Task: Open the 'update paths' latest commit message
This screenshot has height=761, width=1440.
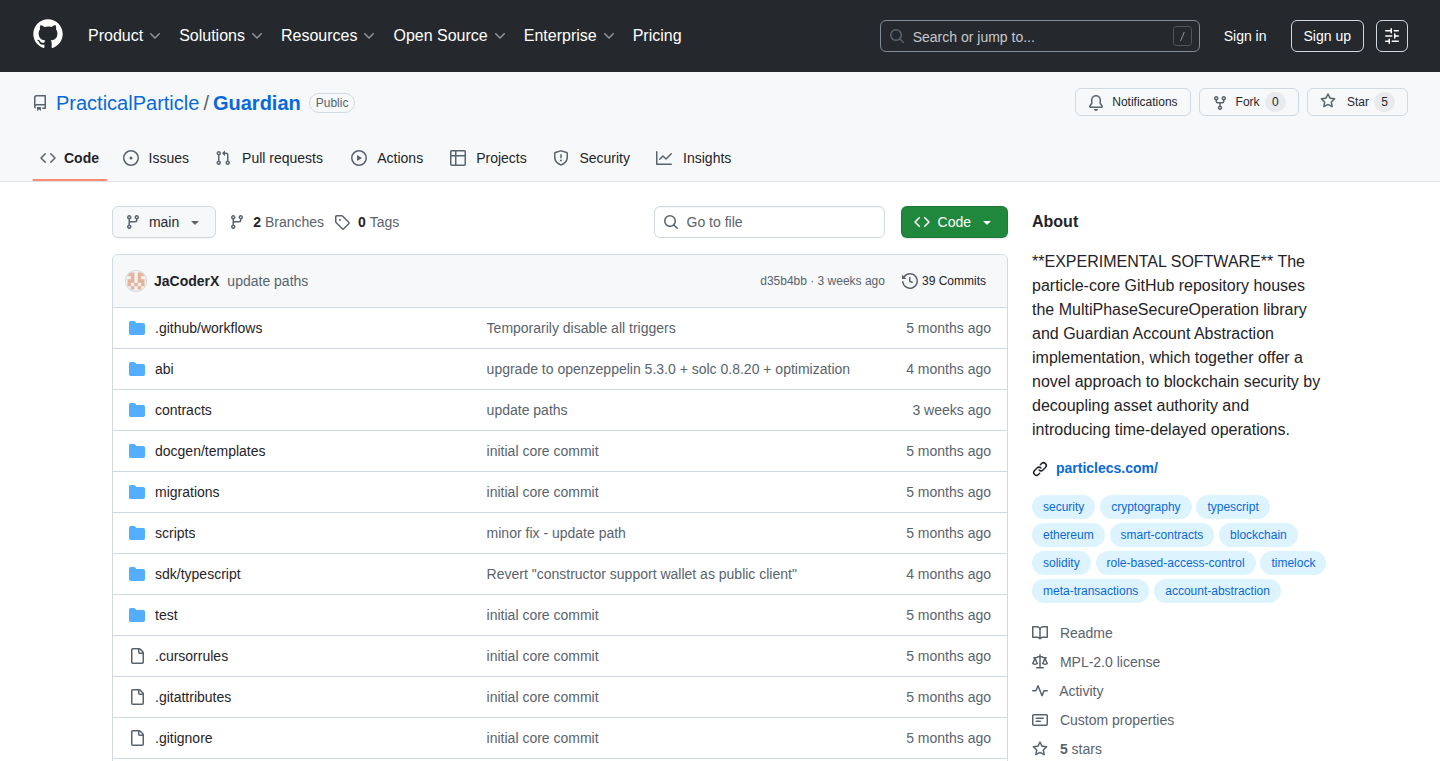Action: pyautogui.click(x=268, y=281)
